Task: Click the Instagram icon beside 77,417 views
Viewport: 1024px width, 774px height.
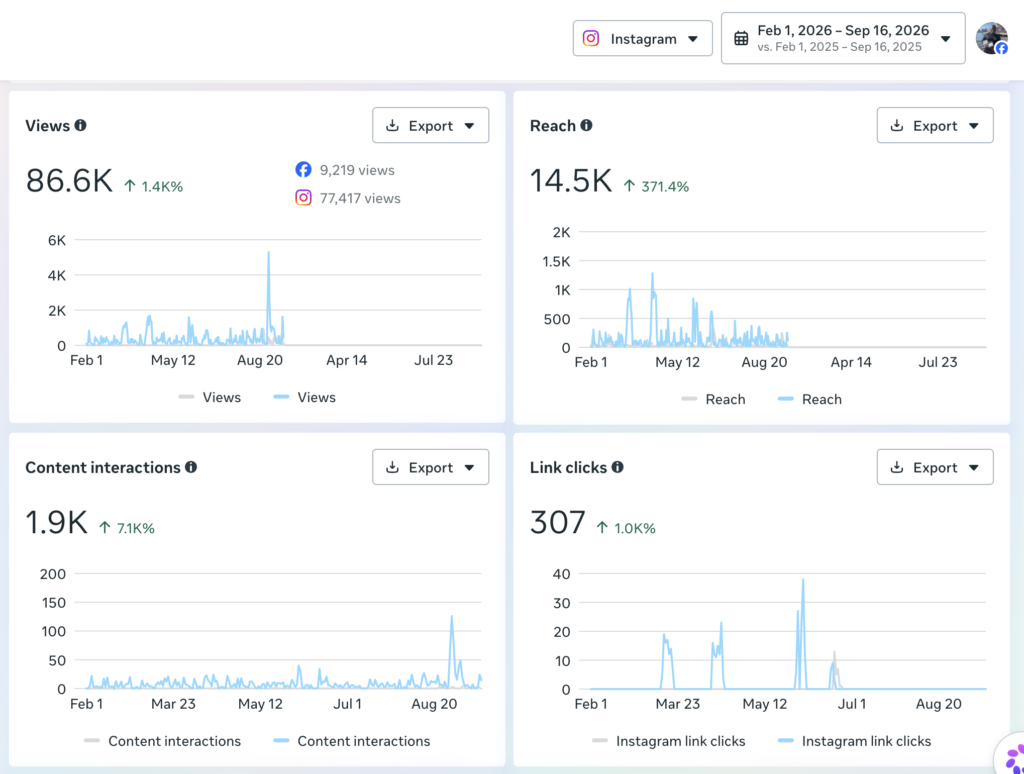Action: tap(304, 198)
